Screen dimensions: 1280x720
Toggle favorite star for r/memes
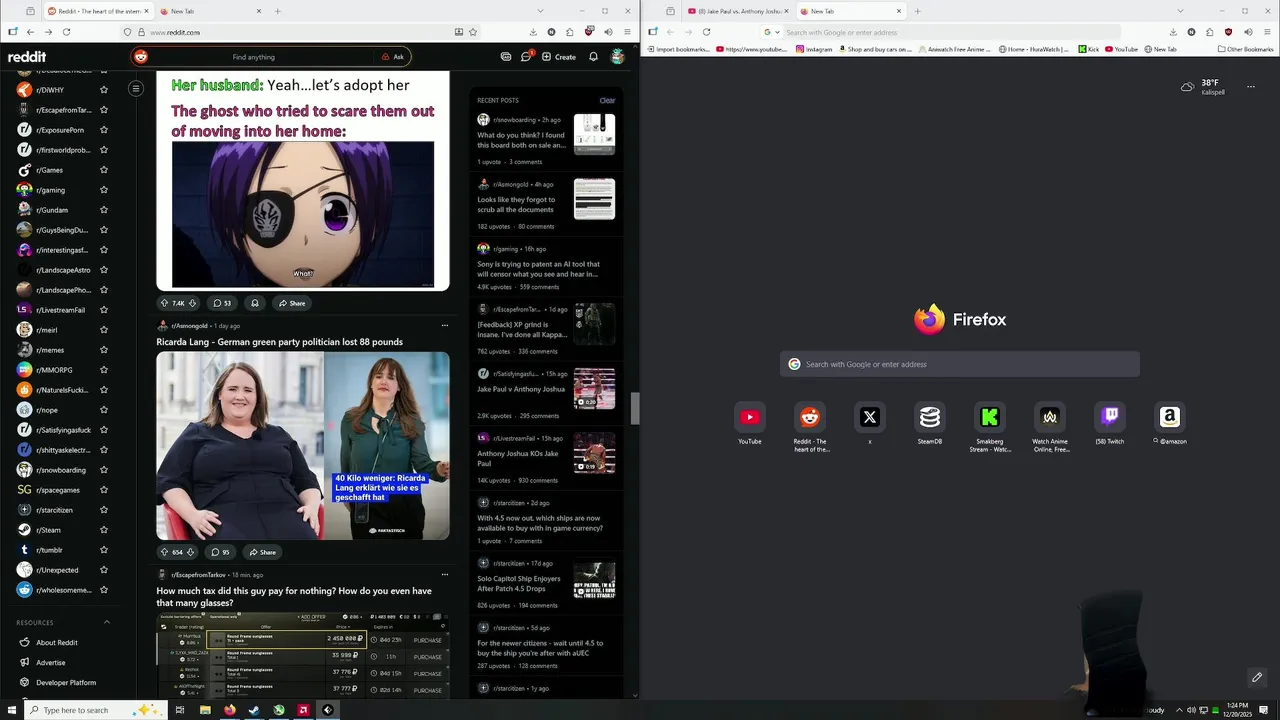[x=104, y=350]
